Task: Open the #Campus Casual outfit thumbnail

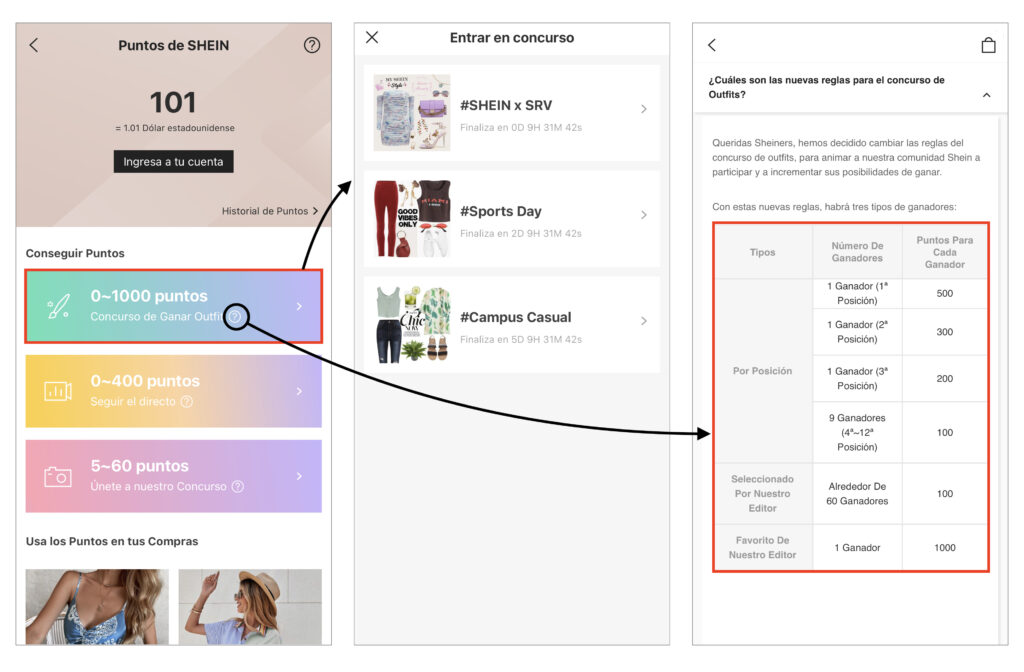Action: coord(412,325)
